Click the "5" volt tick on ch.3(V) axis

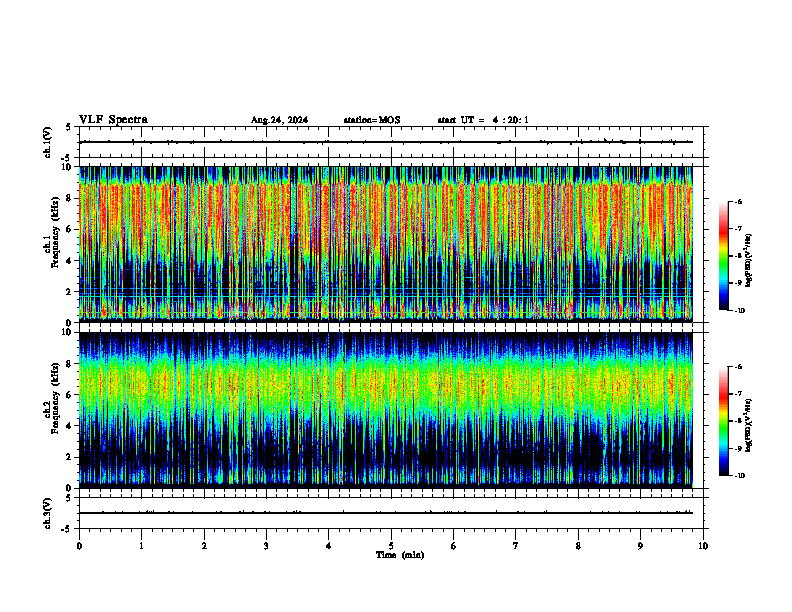[x=68, y=498]
